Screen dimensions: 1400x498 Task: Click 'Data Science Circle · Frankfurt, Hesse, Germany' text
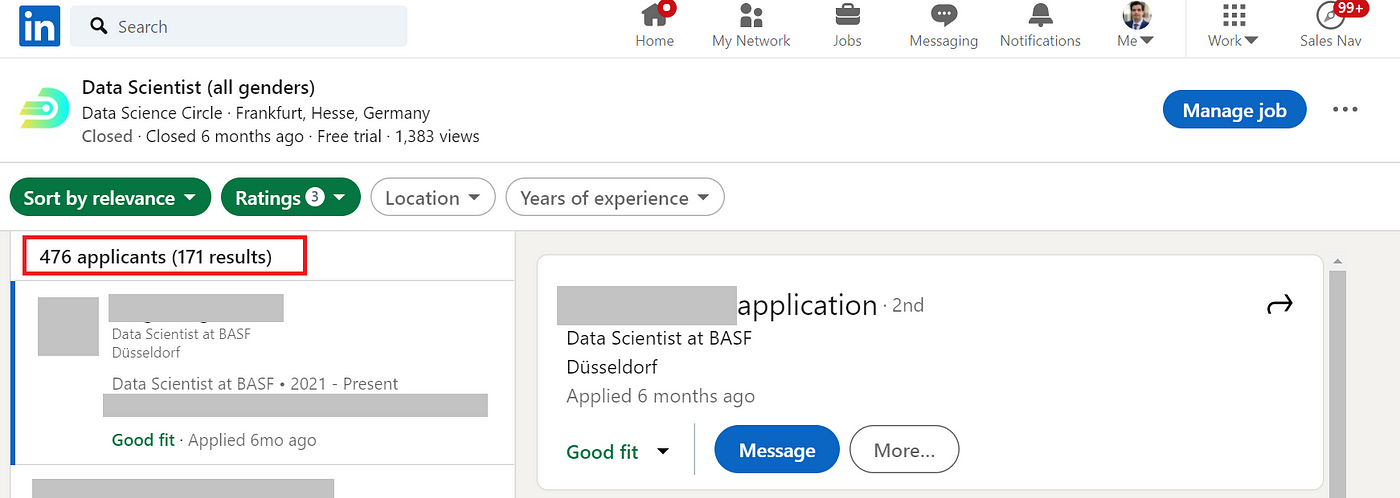pyautogui.click(x=256, y=113)
